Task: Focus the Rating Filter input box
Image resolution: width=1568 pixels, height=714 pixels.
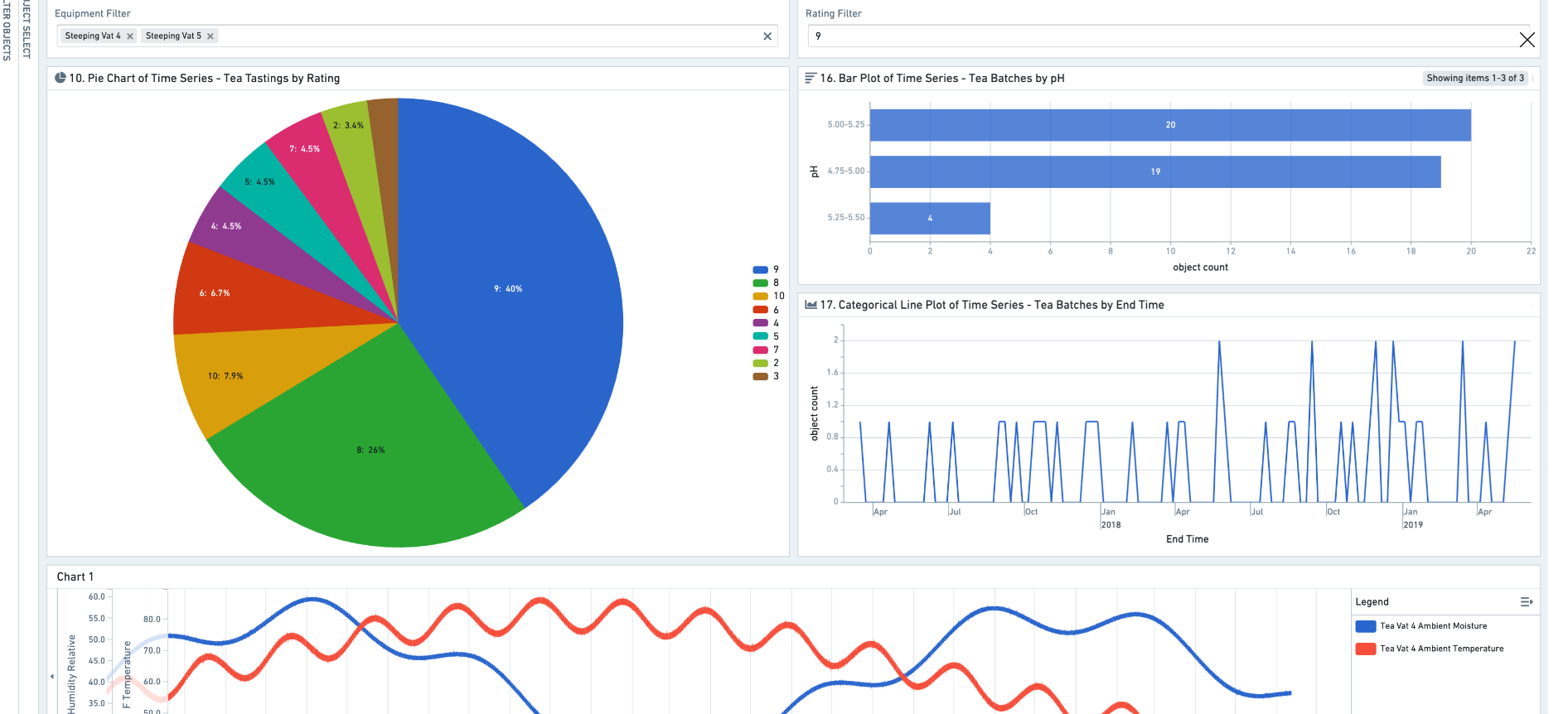Action: 1160,36
